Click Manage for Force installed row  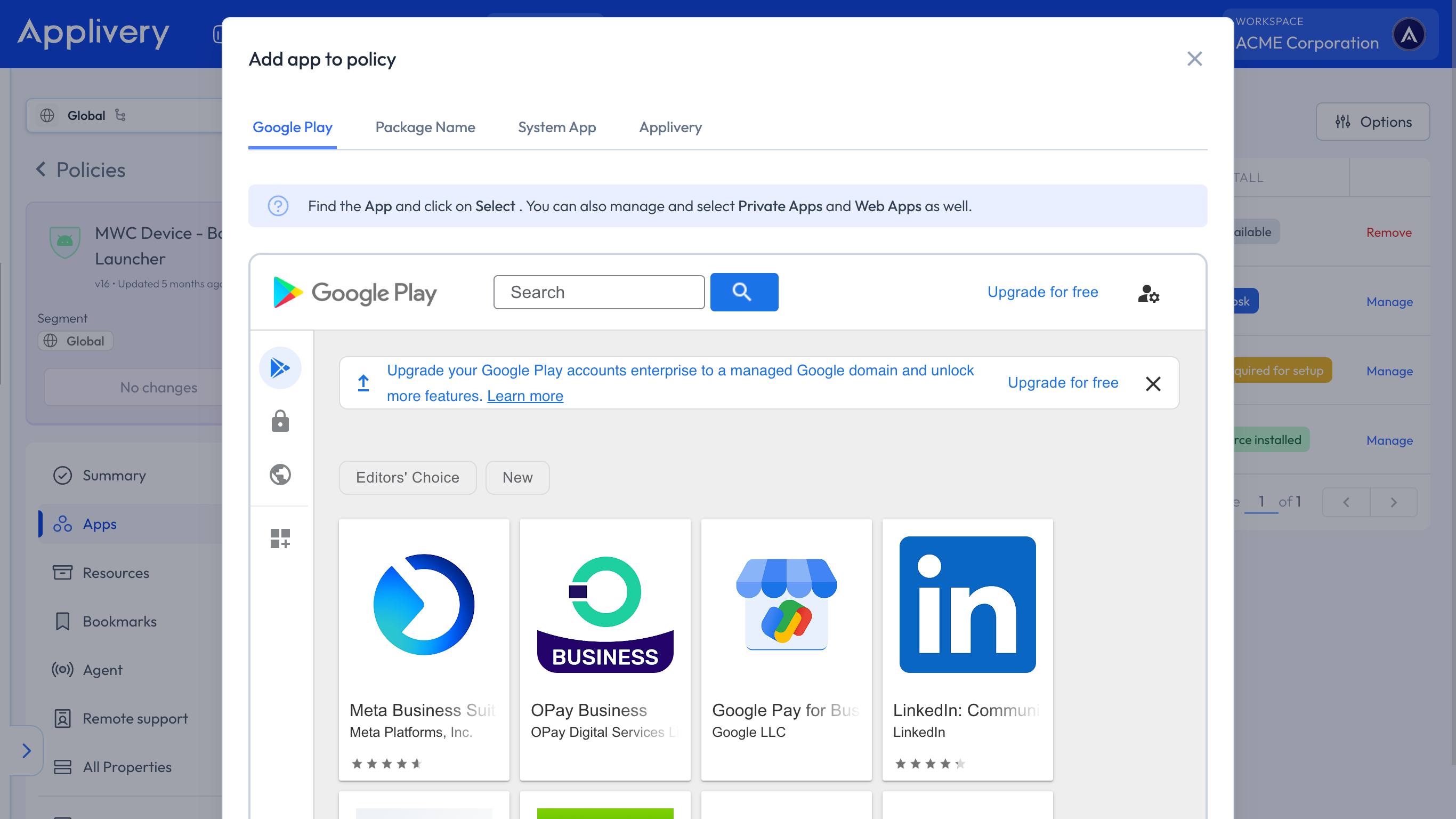point(1389,440)
